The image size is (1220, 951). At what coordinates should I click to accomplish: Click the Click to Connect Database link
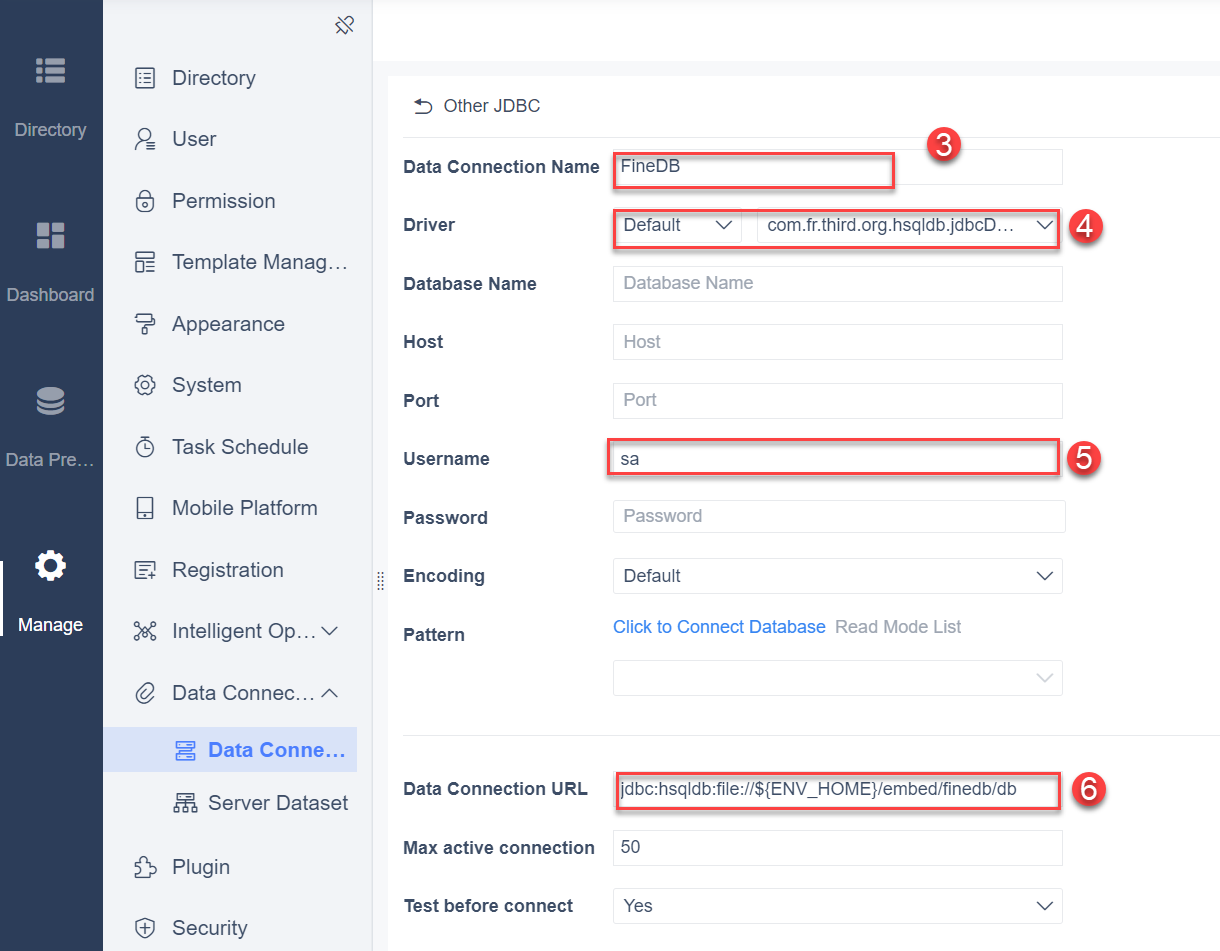(x=719, y=627)
